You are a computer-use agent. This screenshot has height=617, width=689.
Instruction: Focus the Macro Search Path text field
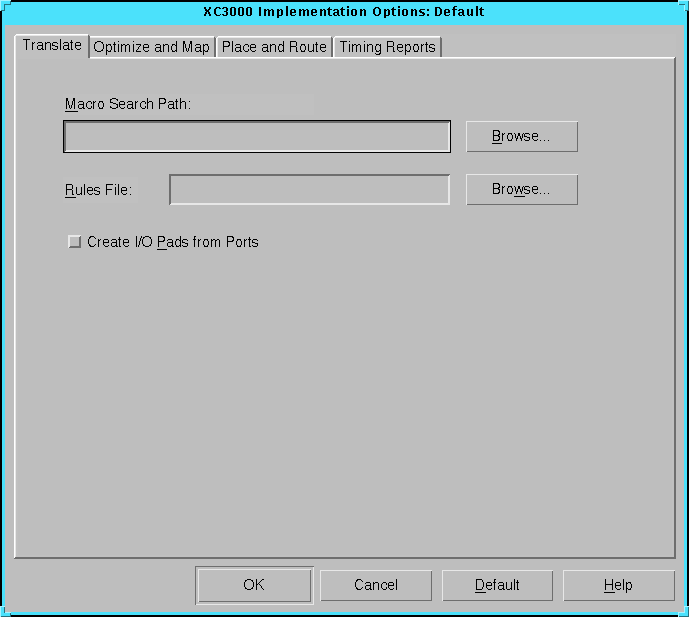coord(257,137)
